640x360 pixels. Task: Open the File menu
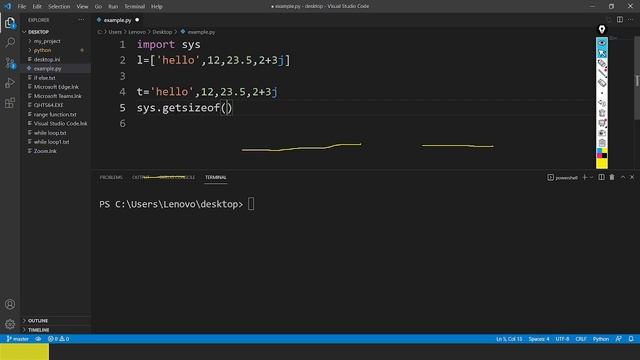click(x=22, y=7)
